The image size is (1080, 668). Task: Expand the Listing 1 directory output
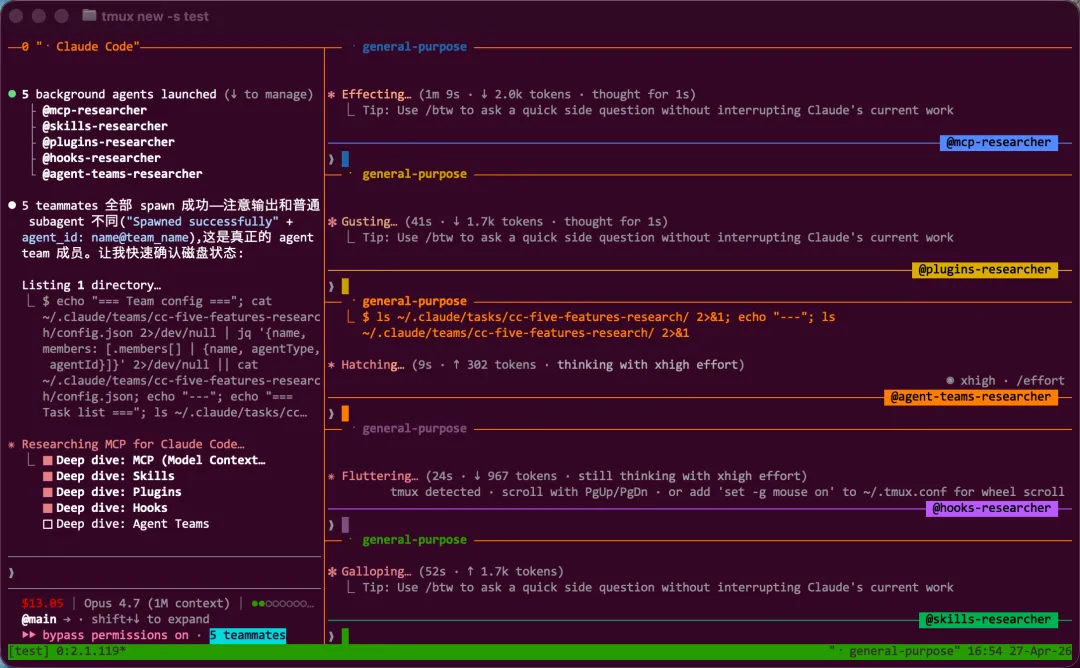(x=91, y=285)
